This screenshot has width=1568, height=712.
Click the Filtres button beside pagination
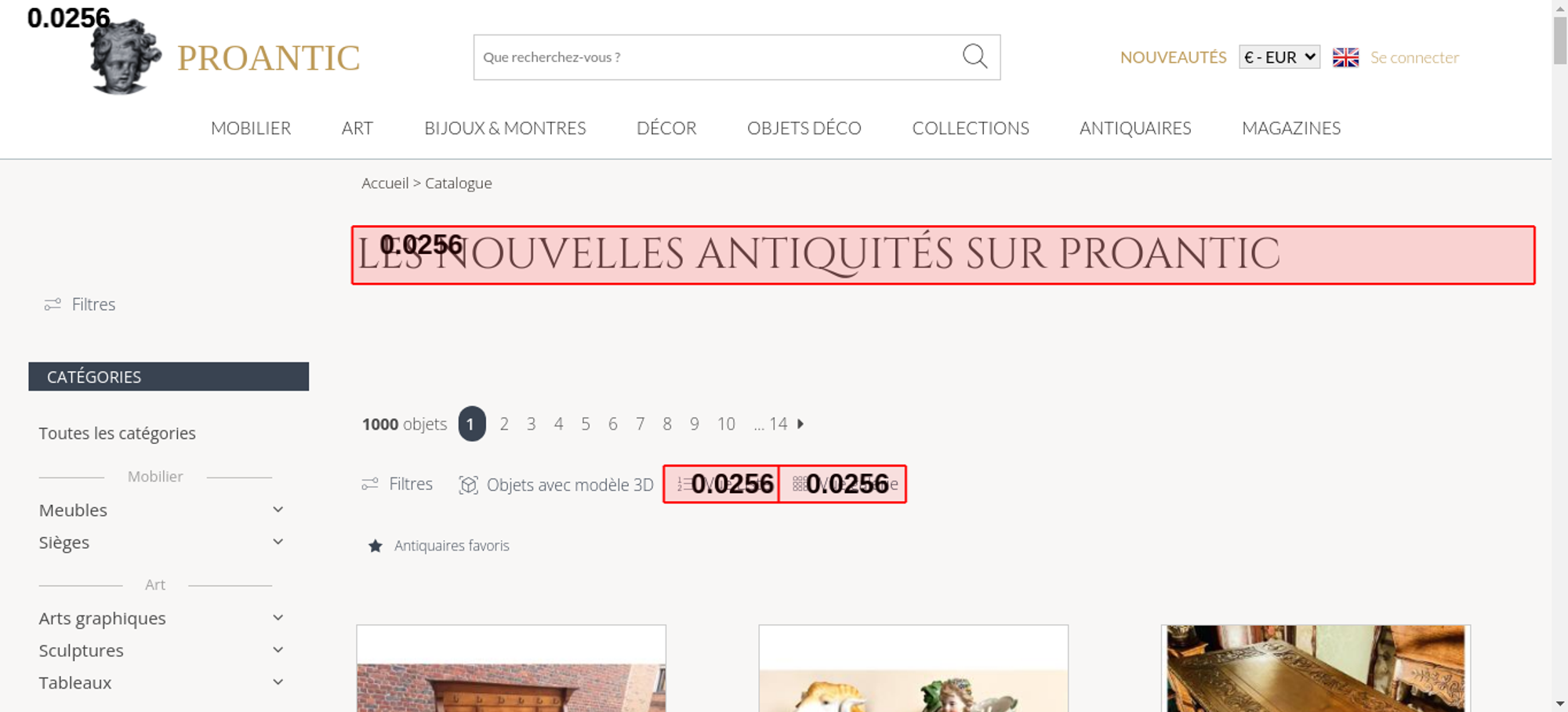[x=397, y=484]
